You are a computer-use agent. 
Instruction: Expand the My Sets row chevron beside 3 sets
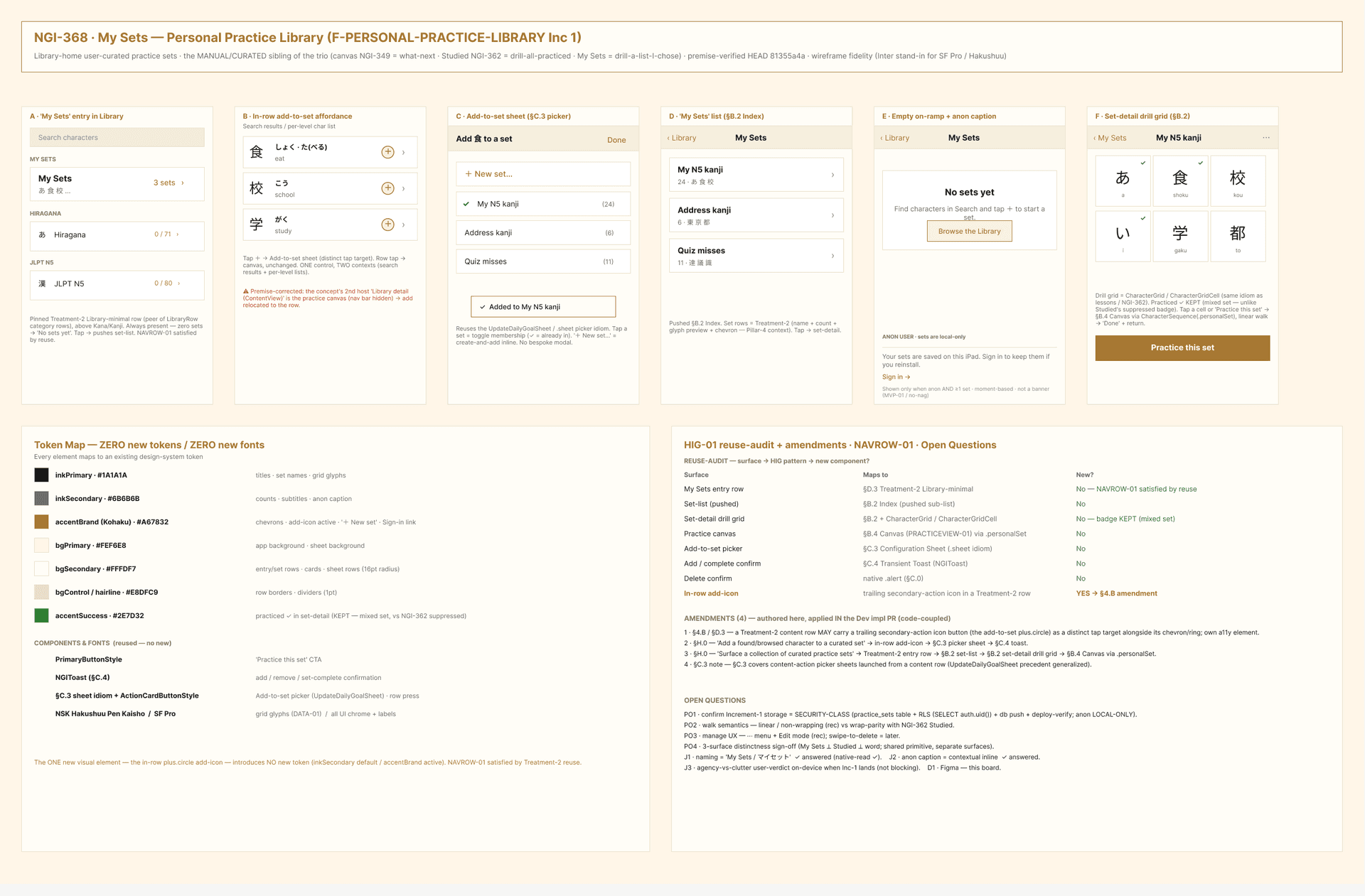click(183, 183)
